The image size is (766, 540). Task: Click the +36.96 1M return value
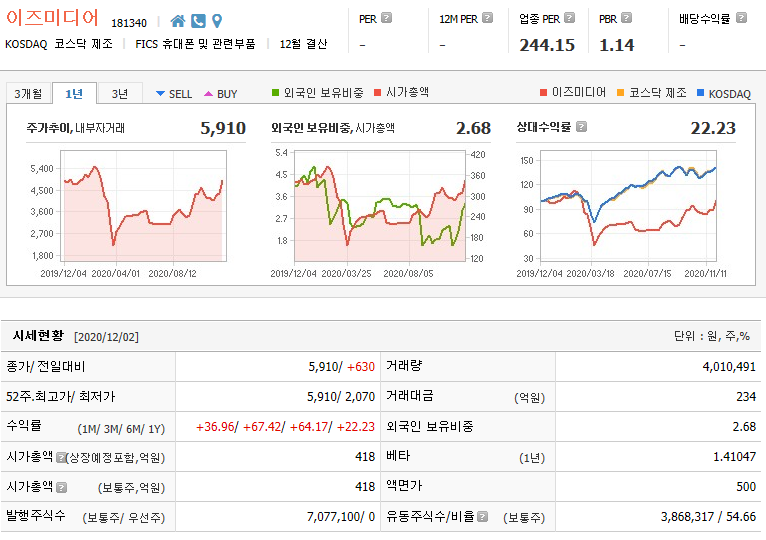(x=215, y=427)
